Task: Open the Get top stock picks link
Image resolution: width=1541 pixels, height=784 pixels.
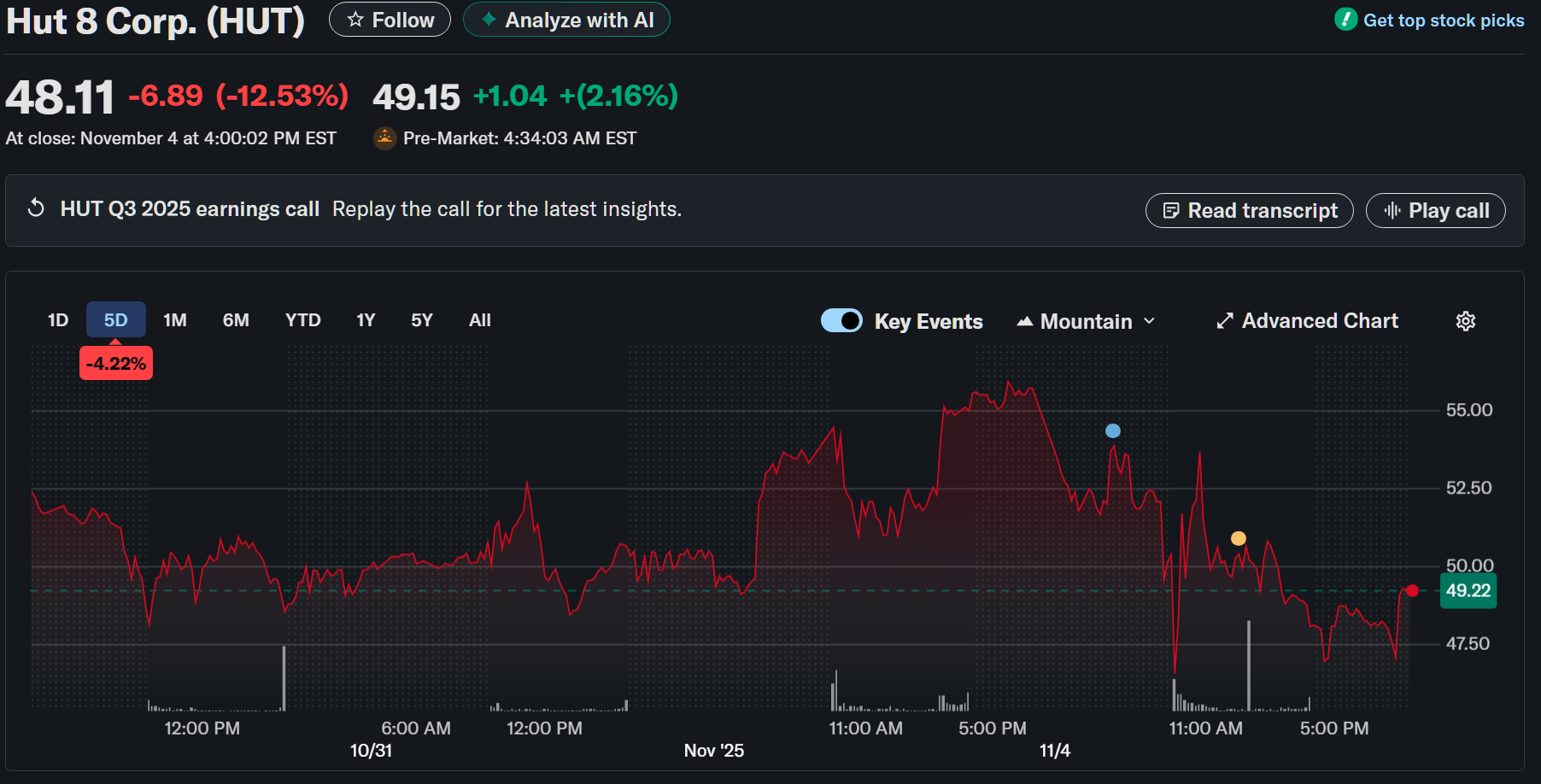Action: [x=1443, y=20]
